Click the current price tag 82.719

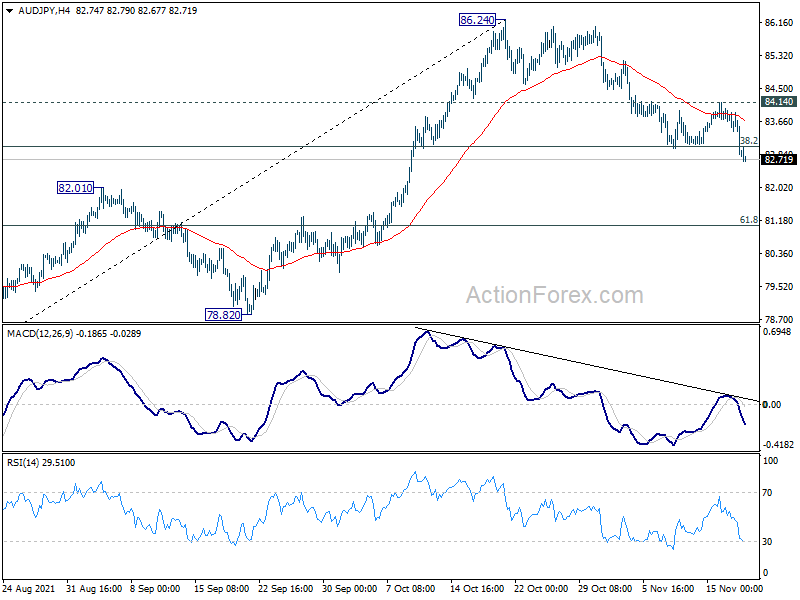(779, 160)
